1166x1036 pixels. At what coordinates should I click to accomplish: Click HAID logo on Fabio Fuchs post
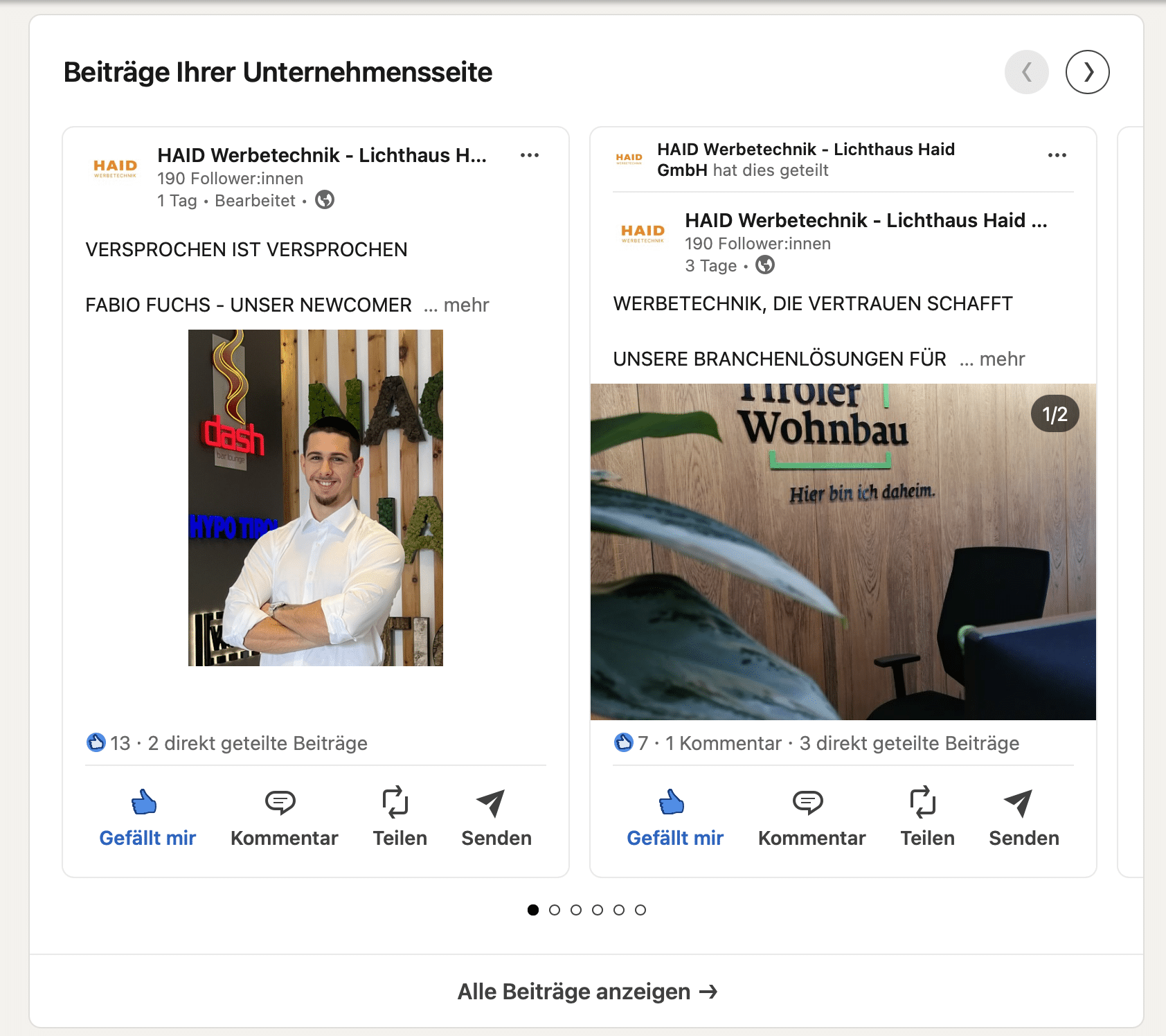click(x=116, y=168)
